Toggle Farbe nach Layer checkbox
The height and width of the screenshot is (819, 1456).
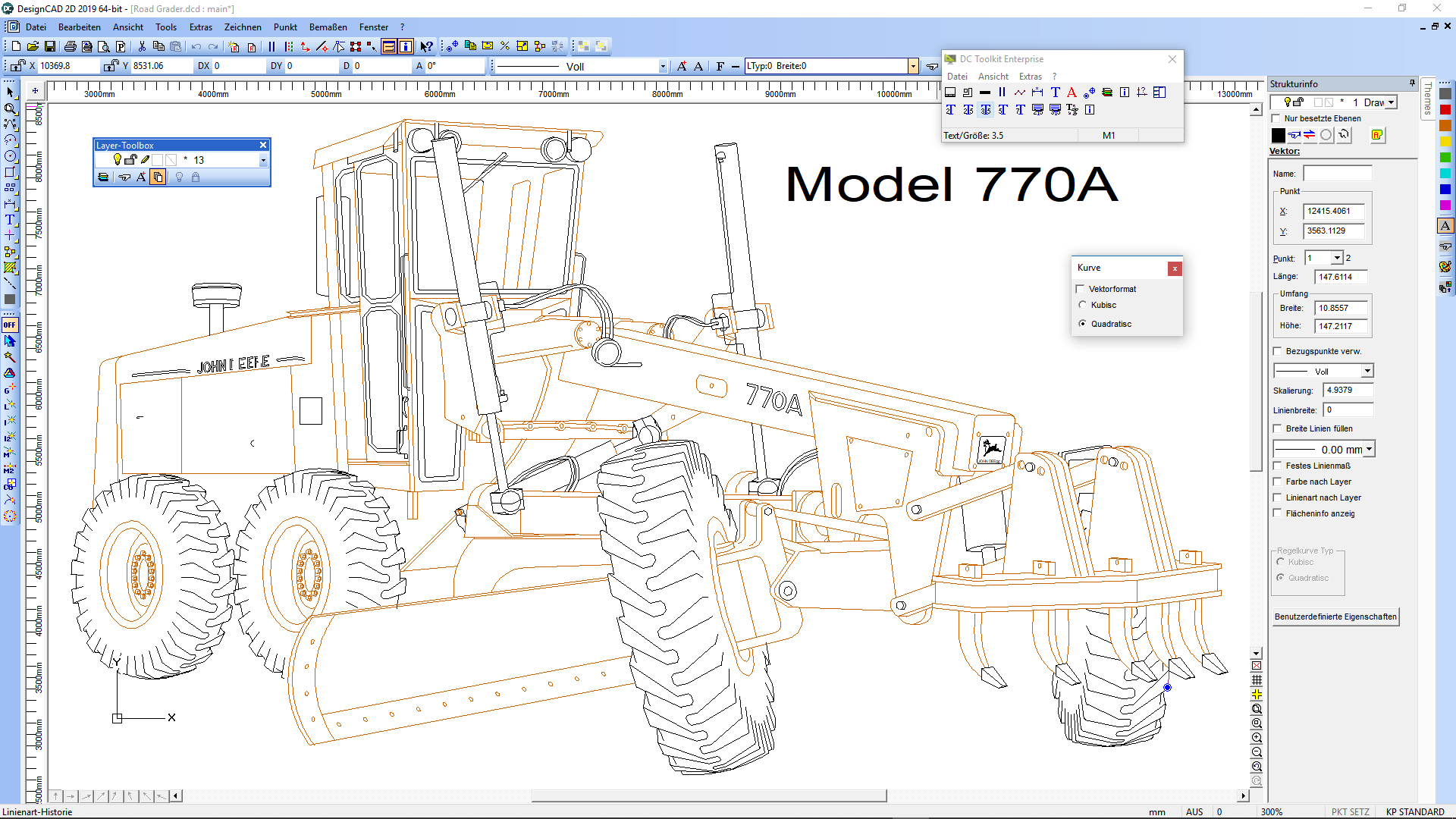click(1278, 482)
